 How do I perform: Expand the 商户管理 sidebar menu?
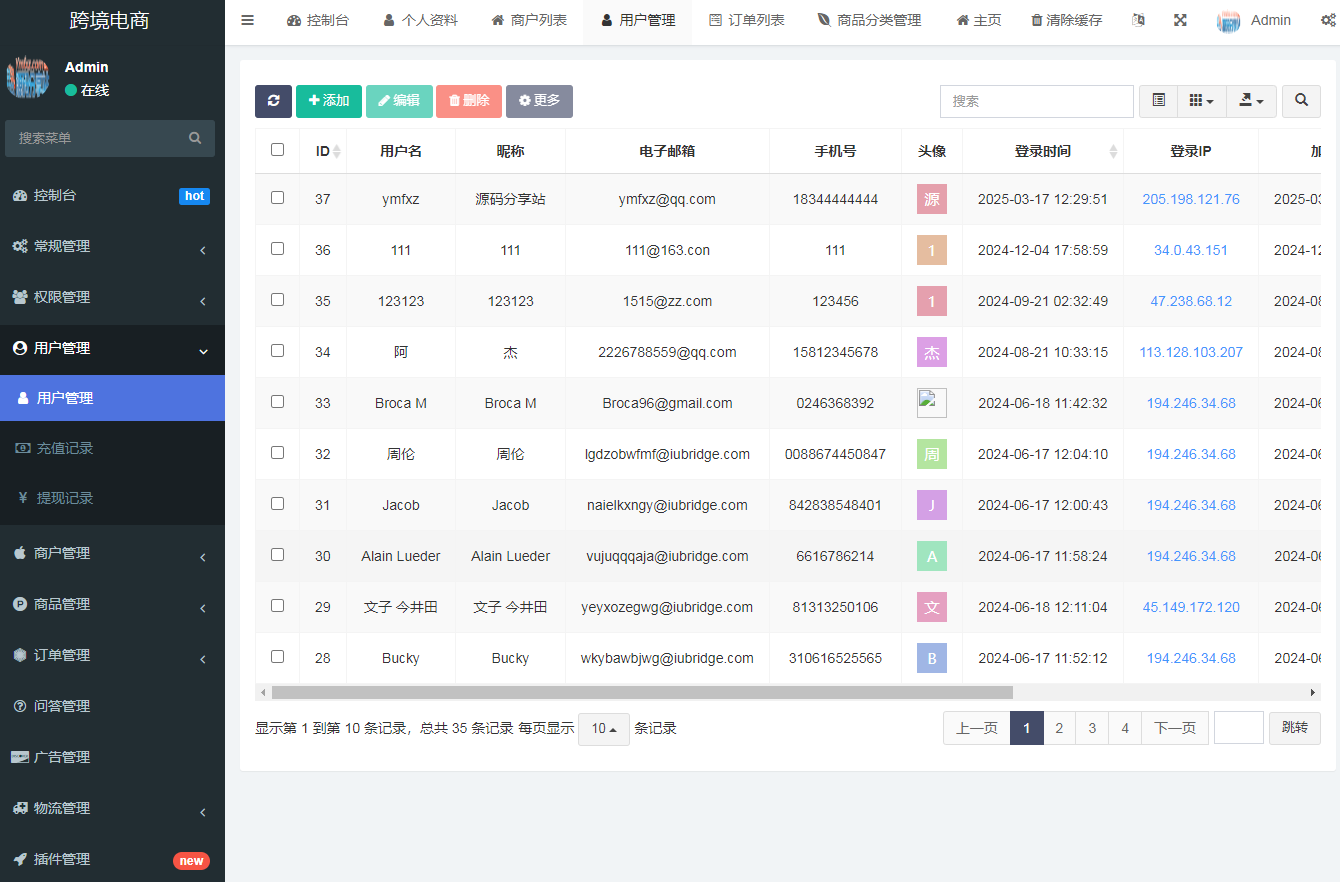pos(110,554)
